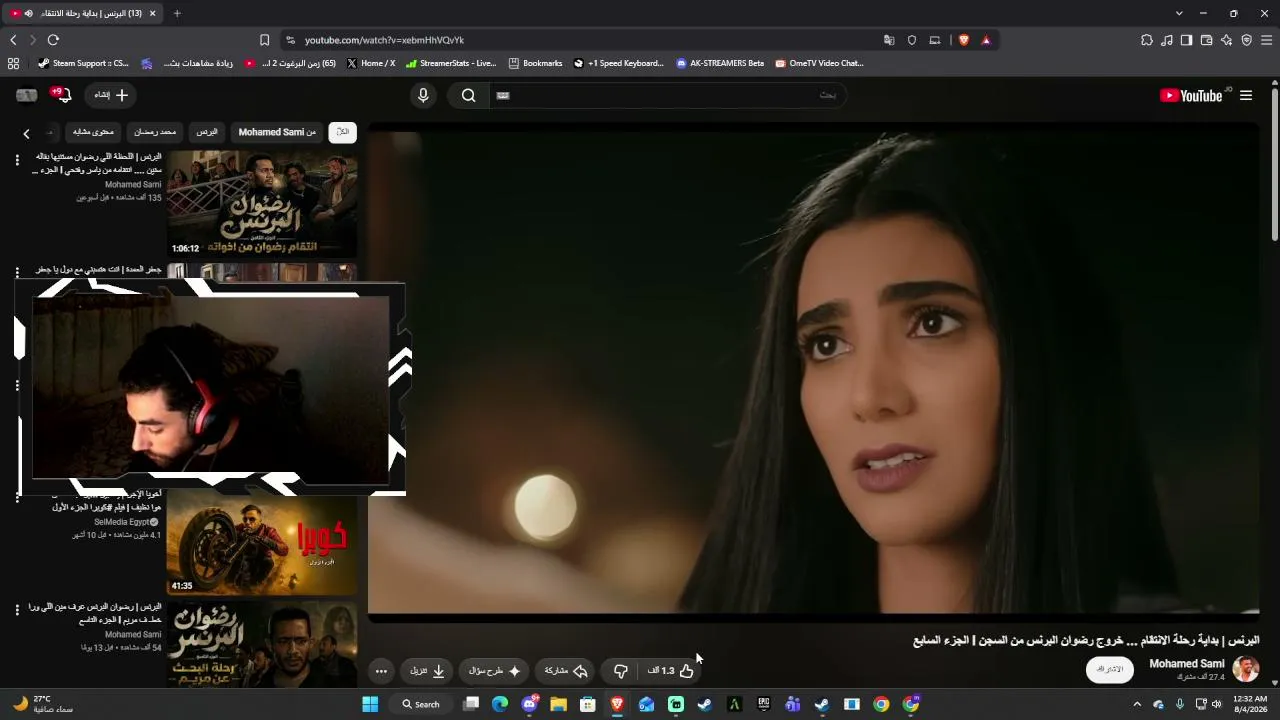
Task: Click the YouTube search magnifier button
Action: [x=468, y=95]
